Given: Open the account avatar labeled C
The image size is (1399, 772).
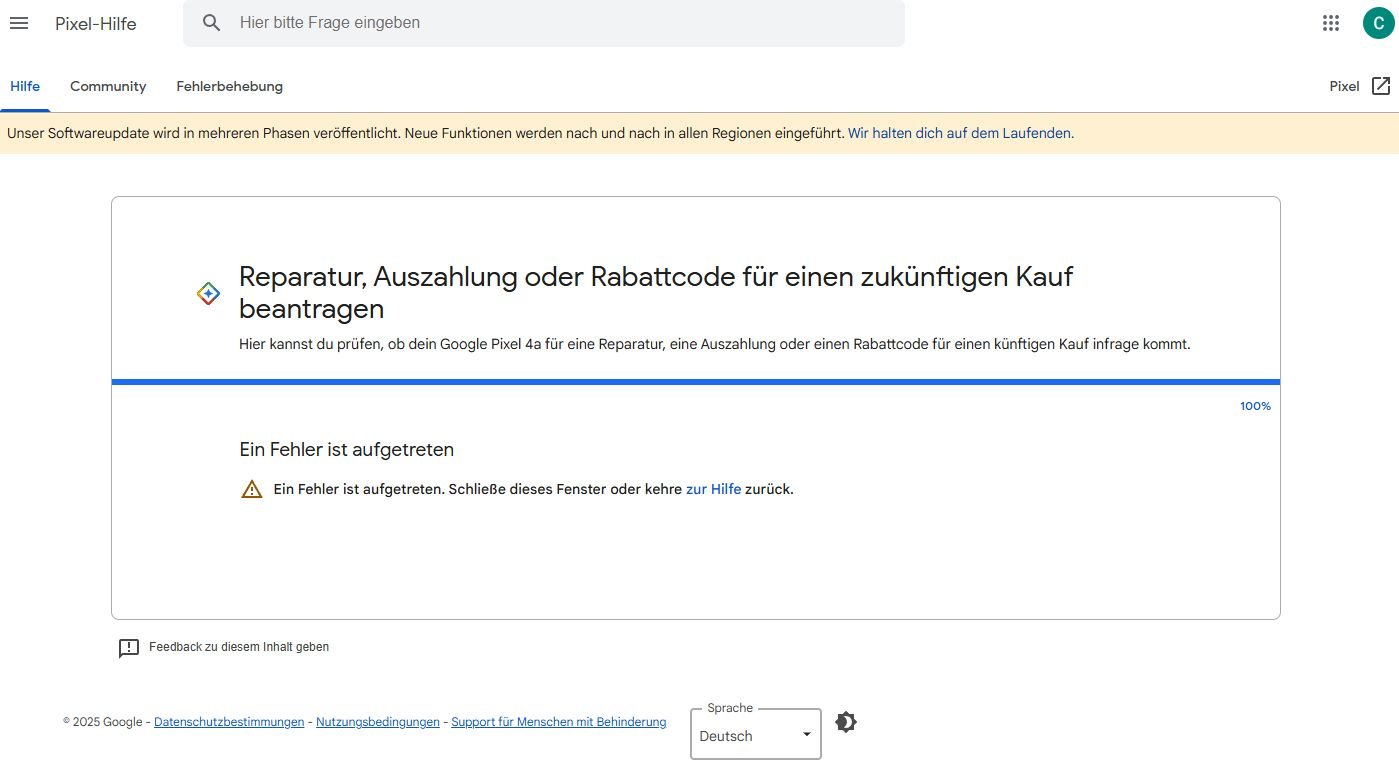Looking at the screenshot, I should coord(1377,23).
